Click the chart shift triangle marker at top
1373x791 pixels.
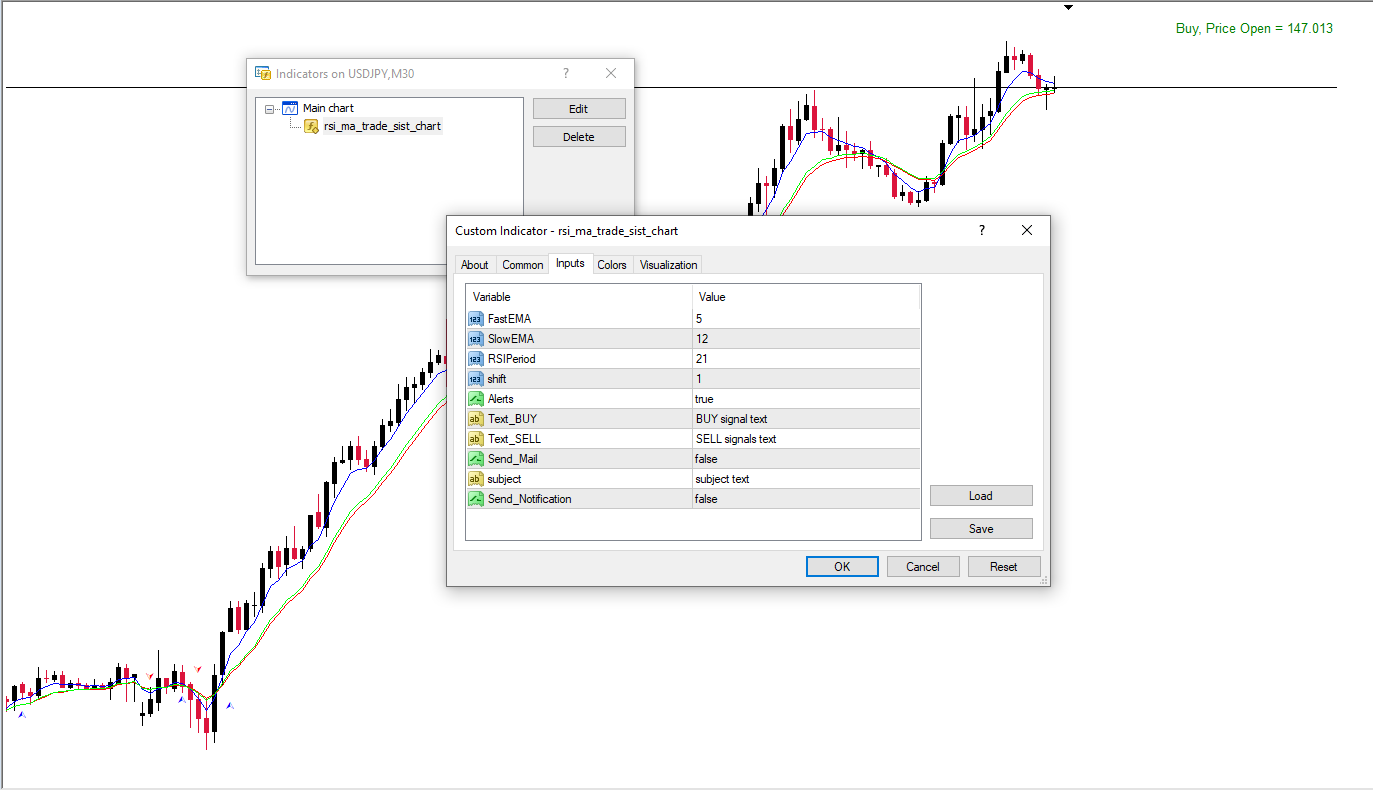(1068, 8)
